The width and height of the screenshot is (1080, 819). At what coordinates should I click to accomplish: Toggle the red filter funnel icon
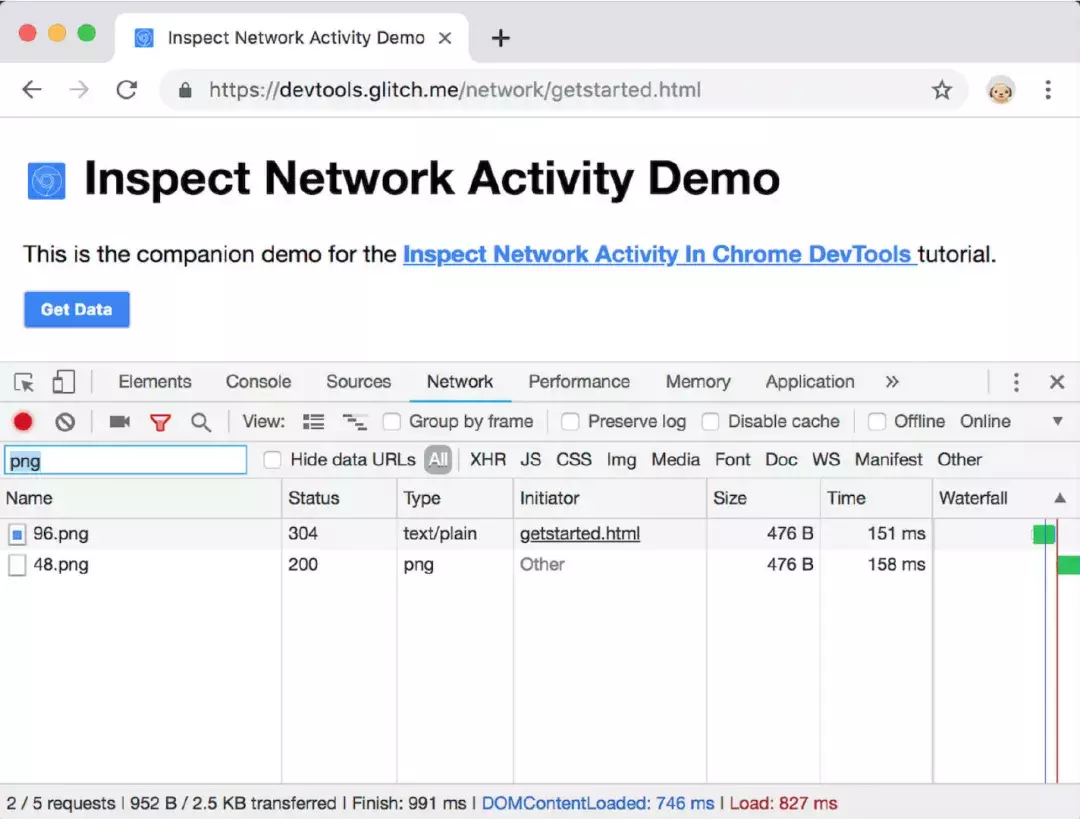point(160,422)
